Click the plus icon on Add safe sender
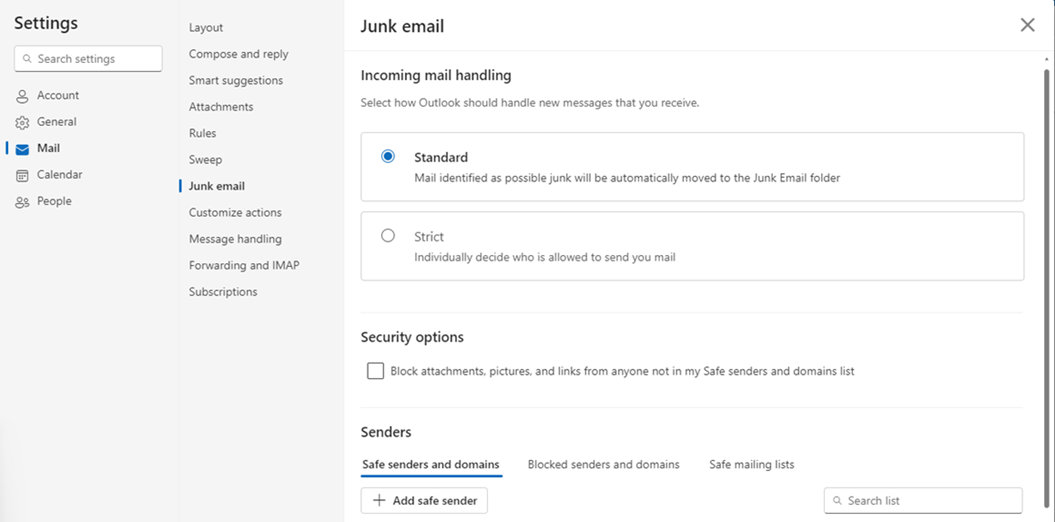This screenshot has width=1055, height=522. 379,500
